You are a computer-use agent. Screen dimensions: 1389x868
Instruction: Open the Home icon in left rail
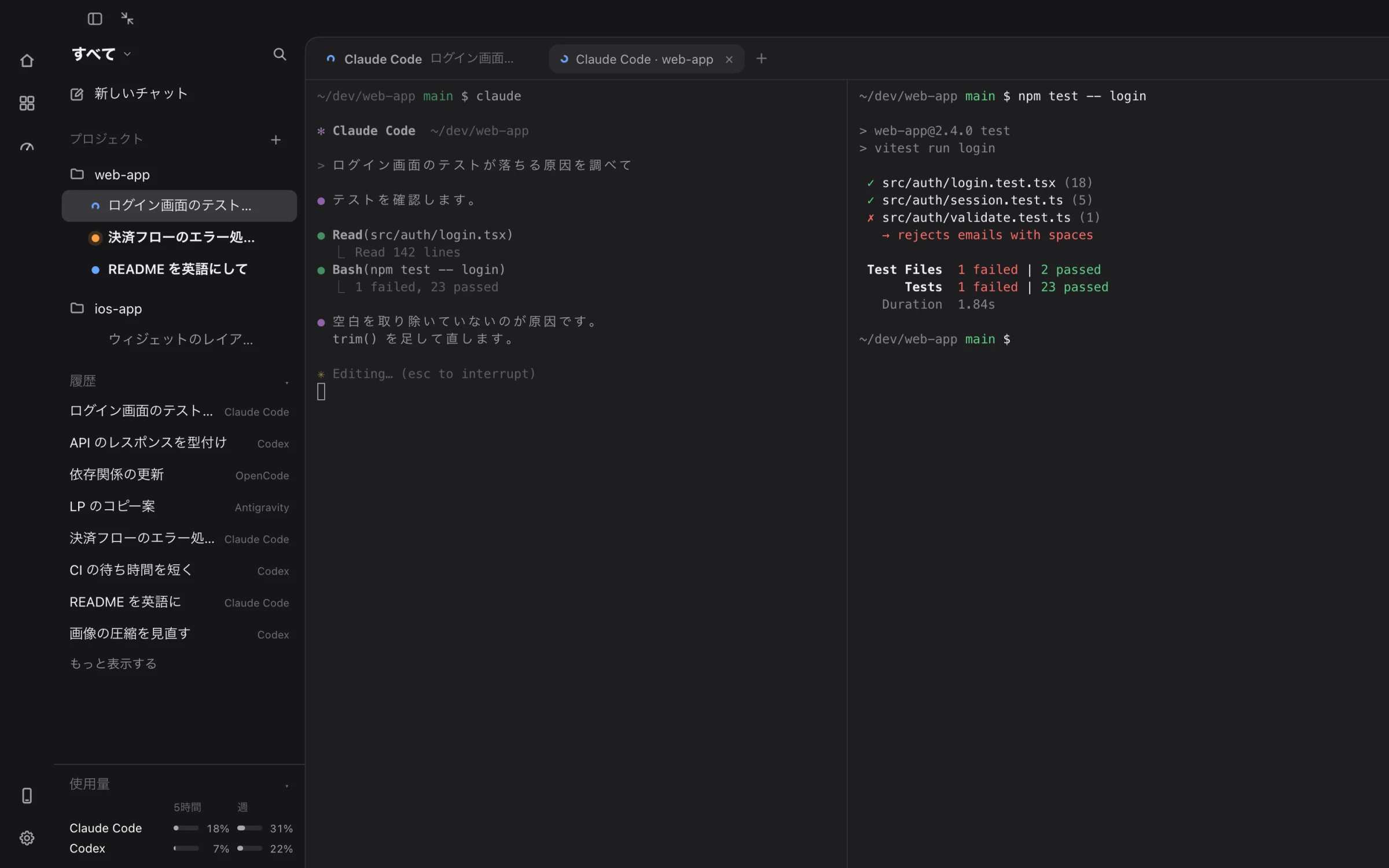[27, 61]
